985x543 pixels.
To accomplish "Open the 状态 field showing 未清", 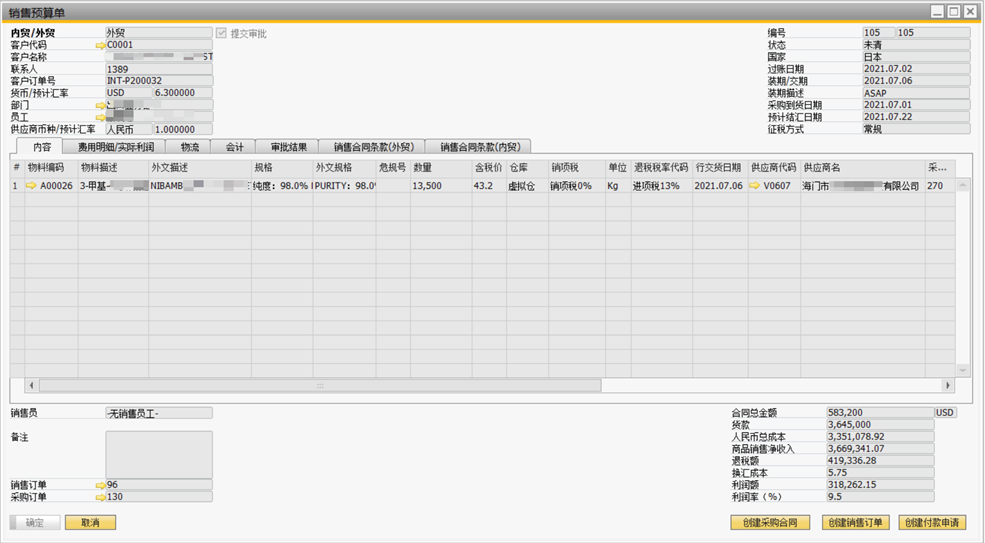I will click(917, 45).
